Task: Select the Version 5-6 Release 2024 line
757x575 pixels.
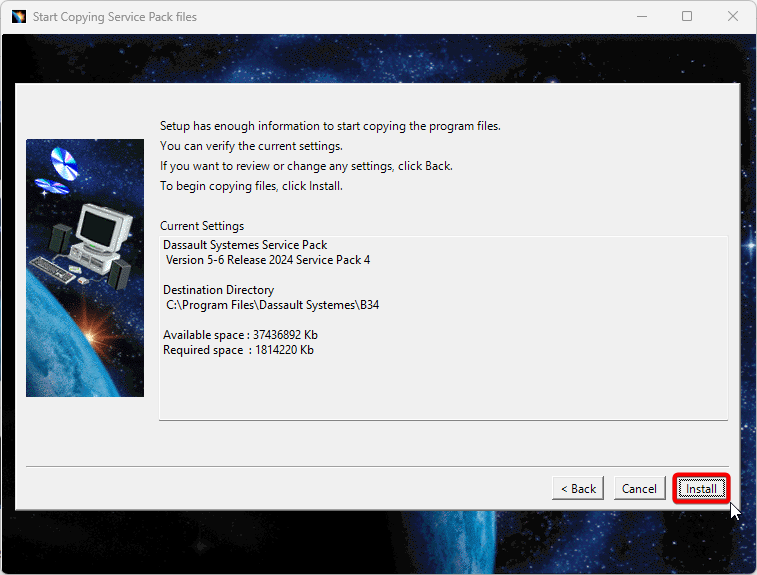Action: pyautogui.click(x=267, y=260)
